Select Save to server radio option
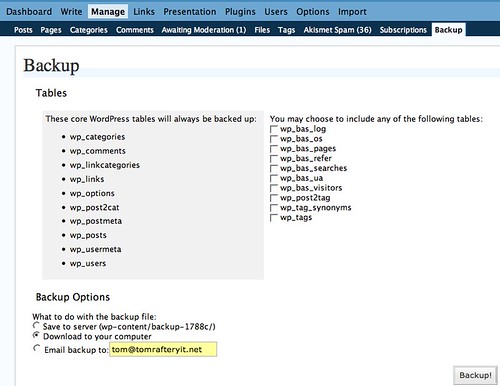The image size is (500, 386). (x=36, y=325)
